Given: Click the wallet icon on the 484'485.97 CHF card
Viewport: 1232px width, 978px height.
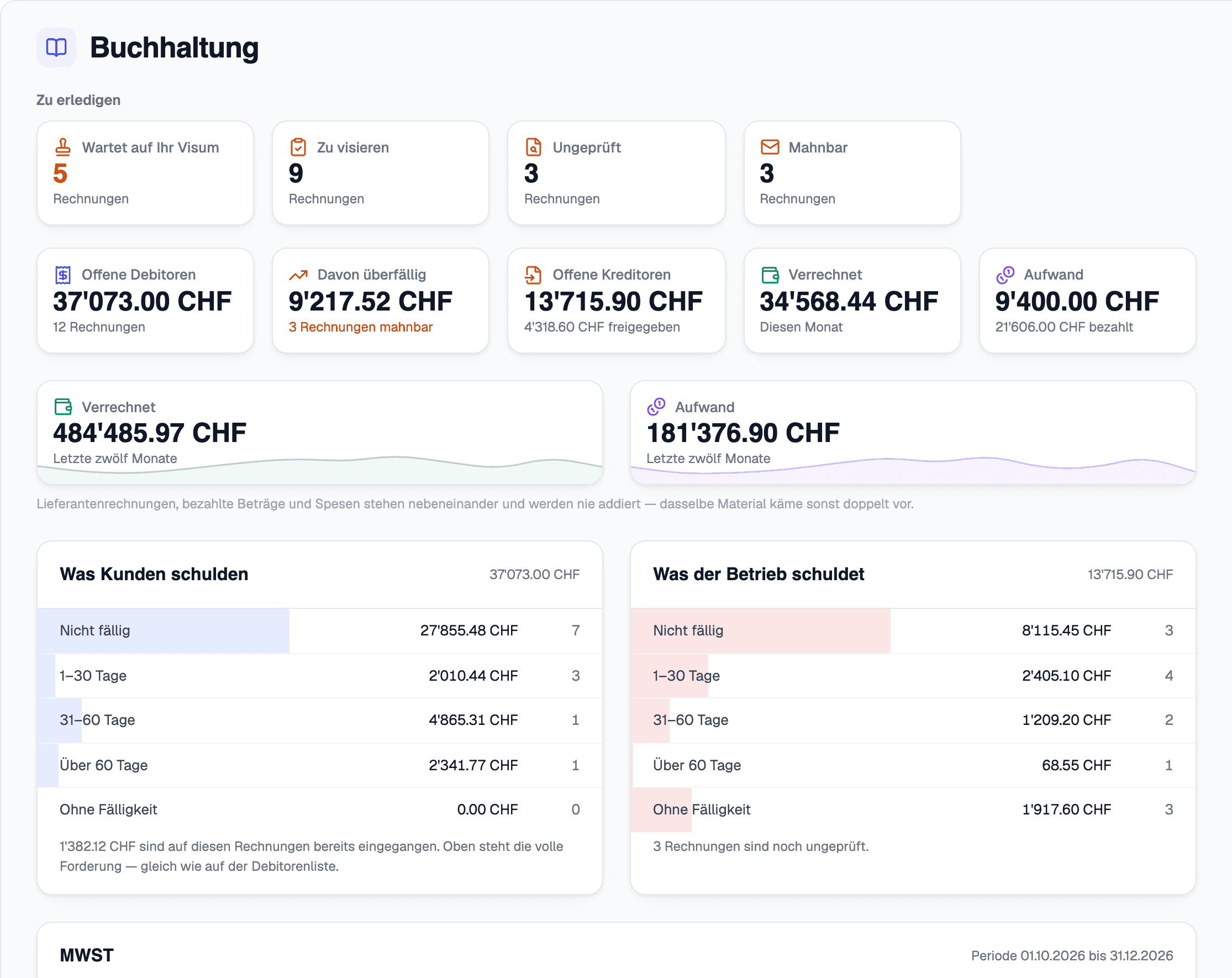Looking at the screenshot, I should [x=63, y=407].
